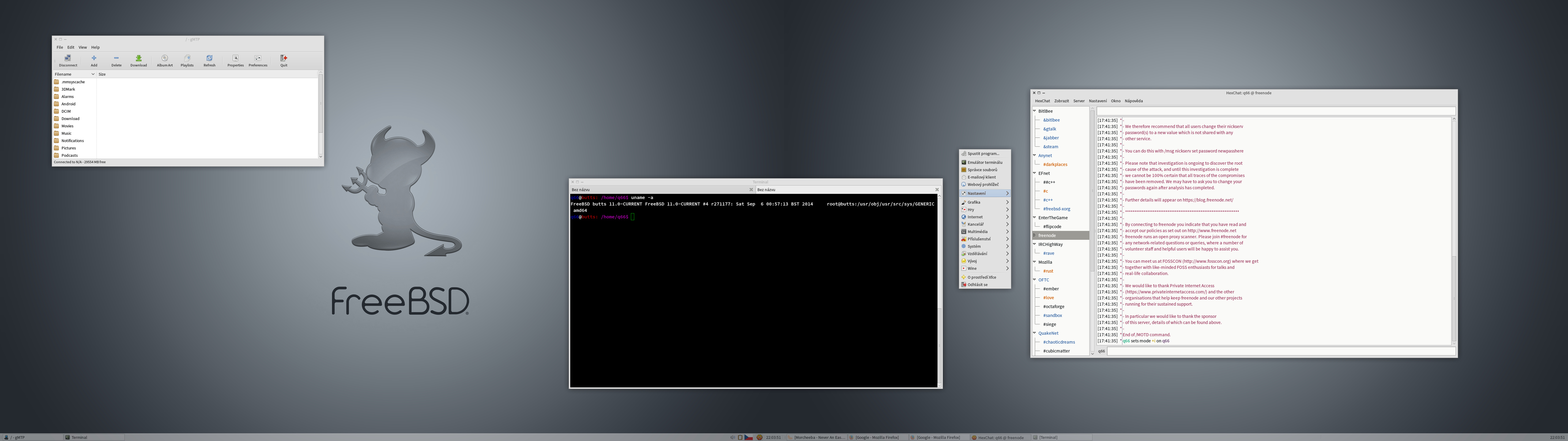Click Odhlásit se in the Xfce menu
The image size is (1568, 441).
tap(984, 285)
